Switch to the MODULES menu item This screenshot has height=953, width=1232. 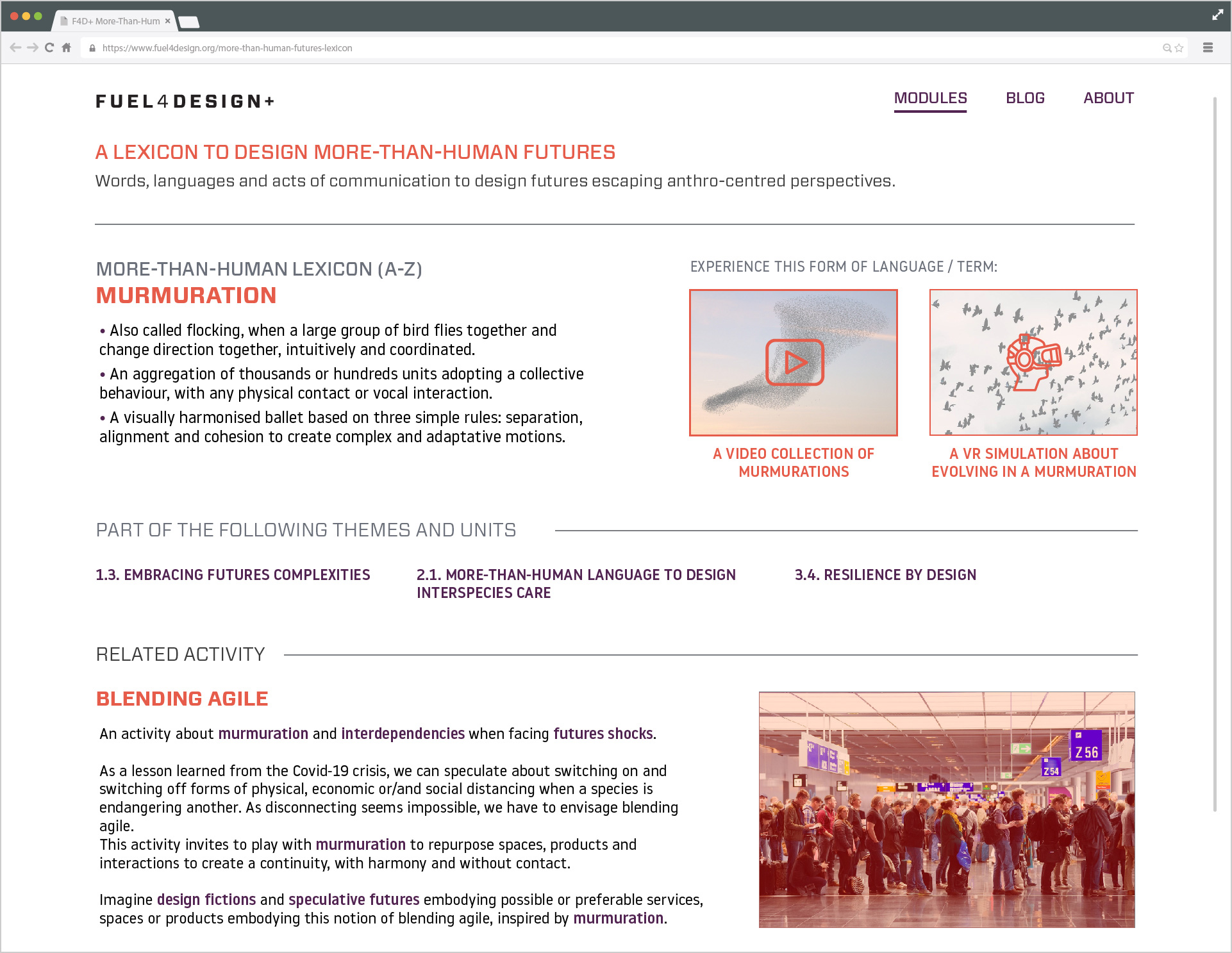(x=930, y=98)
